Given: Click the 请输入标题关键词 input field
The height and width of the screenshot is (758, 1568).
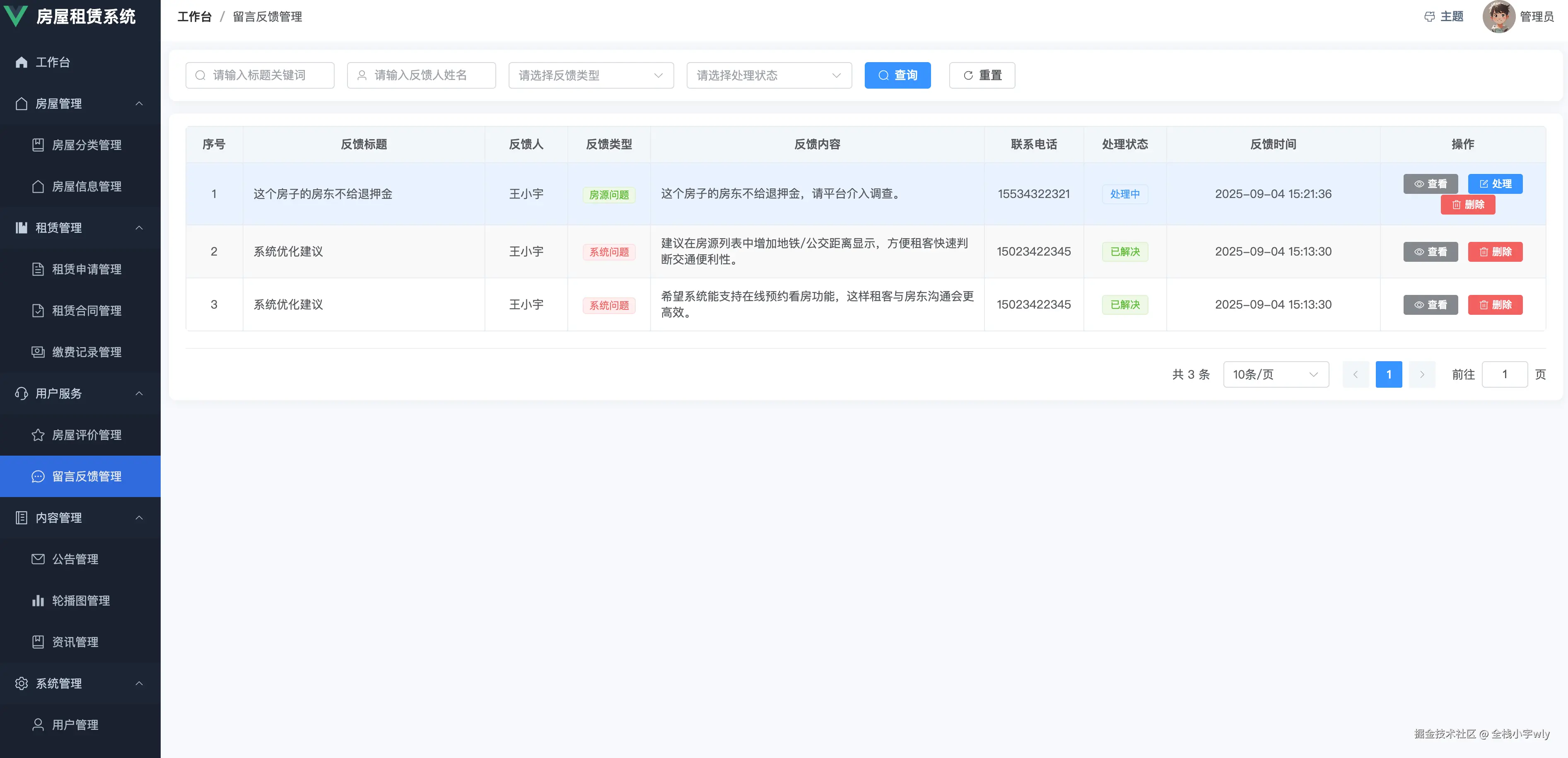Looking at the screenshot, I should (260, 75).
